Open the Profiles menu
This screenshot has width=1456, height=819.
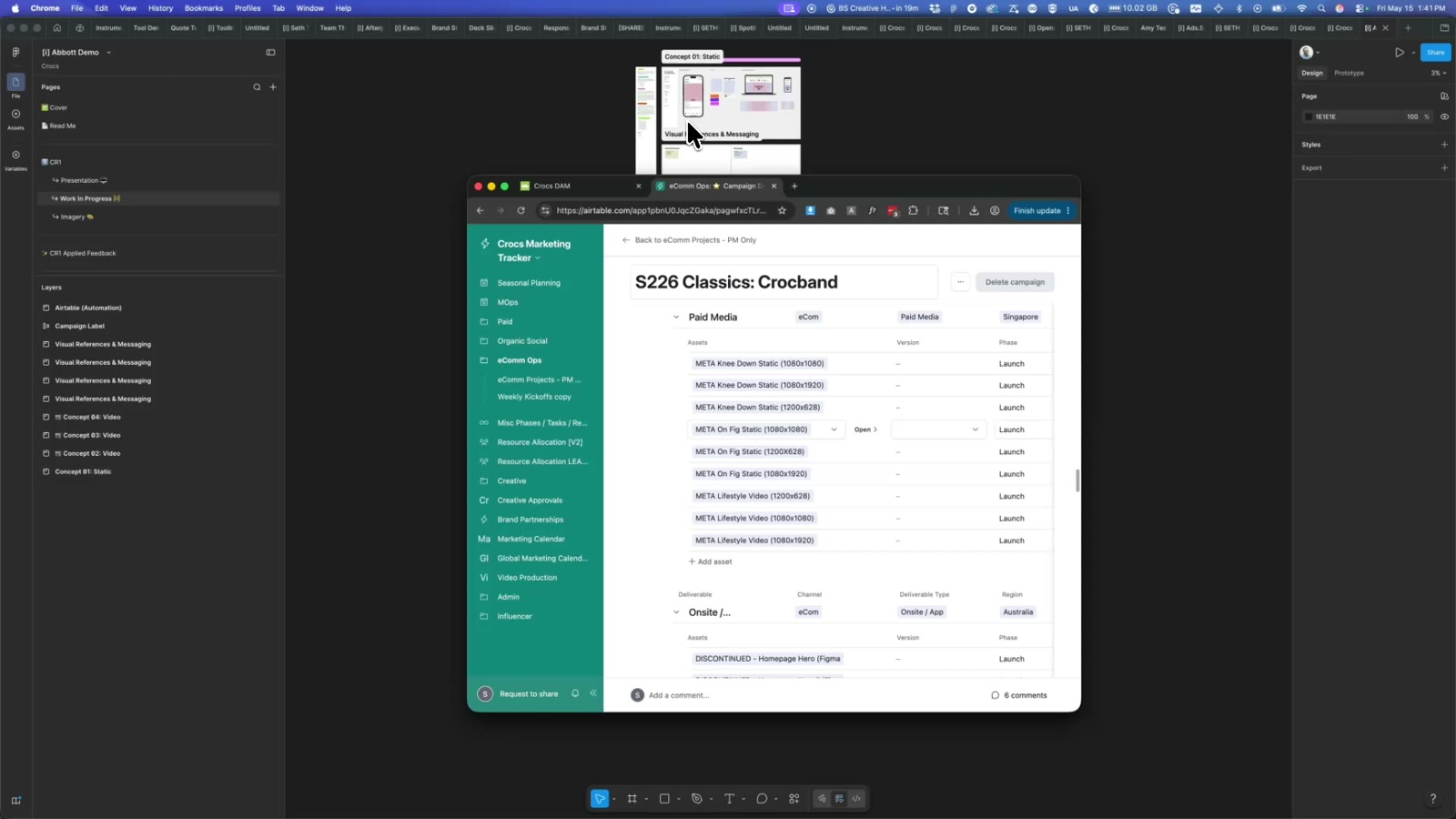point(248,8)
